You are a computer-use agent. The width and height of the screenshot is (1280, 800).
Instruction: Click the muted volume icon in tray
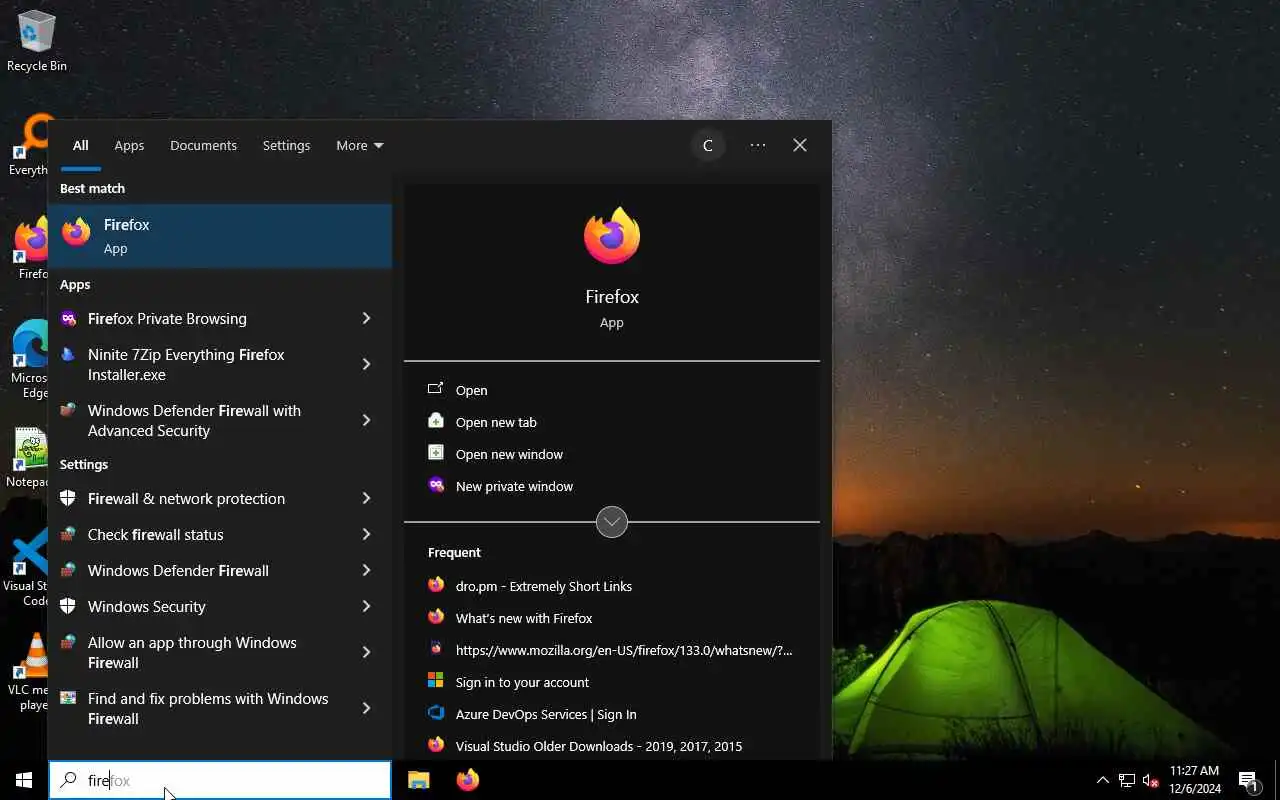[x=1151, y=780]
